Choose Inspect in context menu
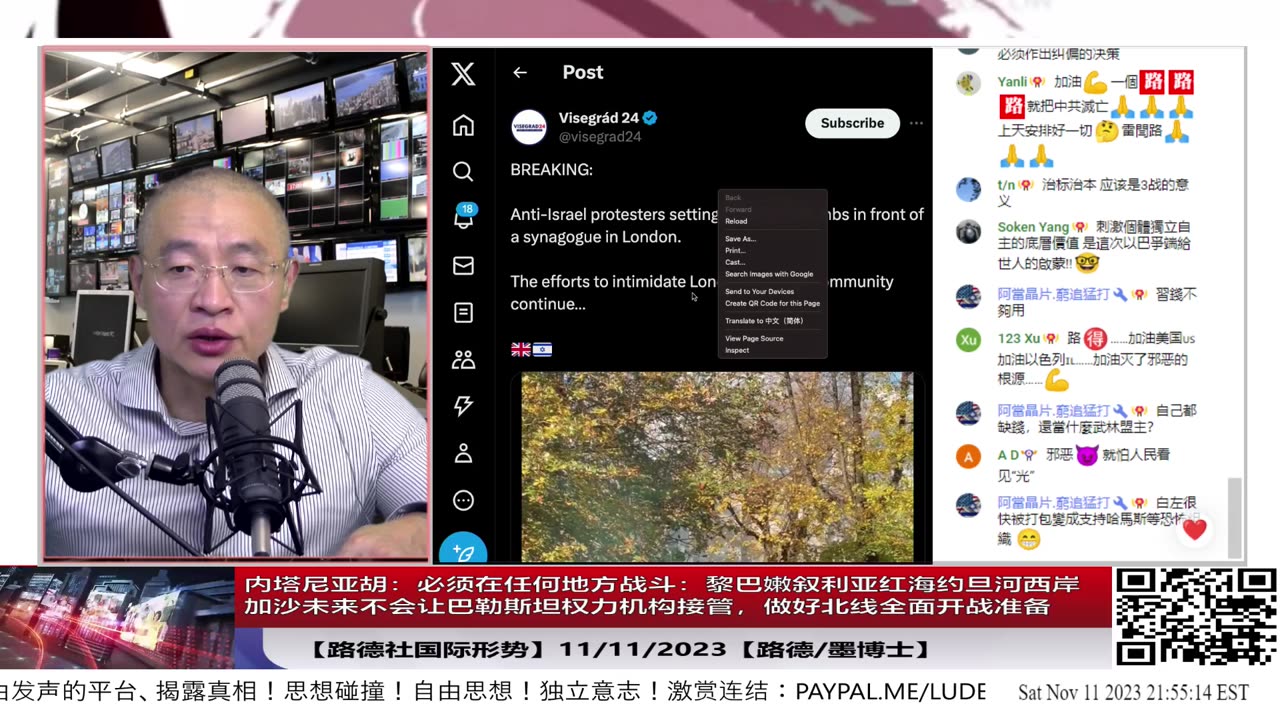Image resolution: width=1280 pixels, height=720 pixels. [737, 350]
